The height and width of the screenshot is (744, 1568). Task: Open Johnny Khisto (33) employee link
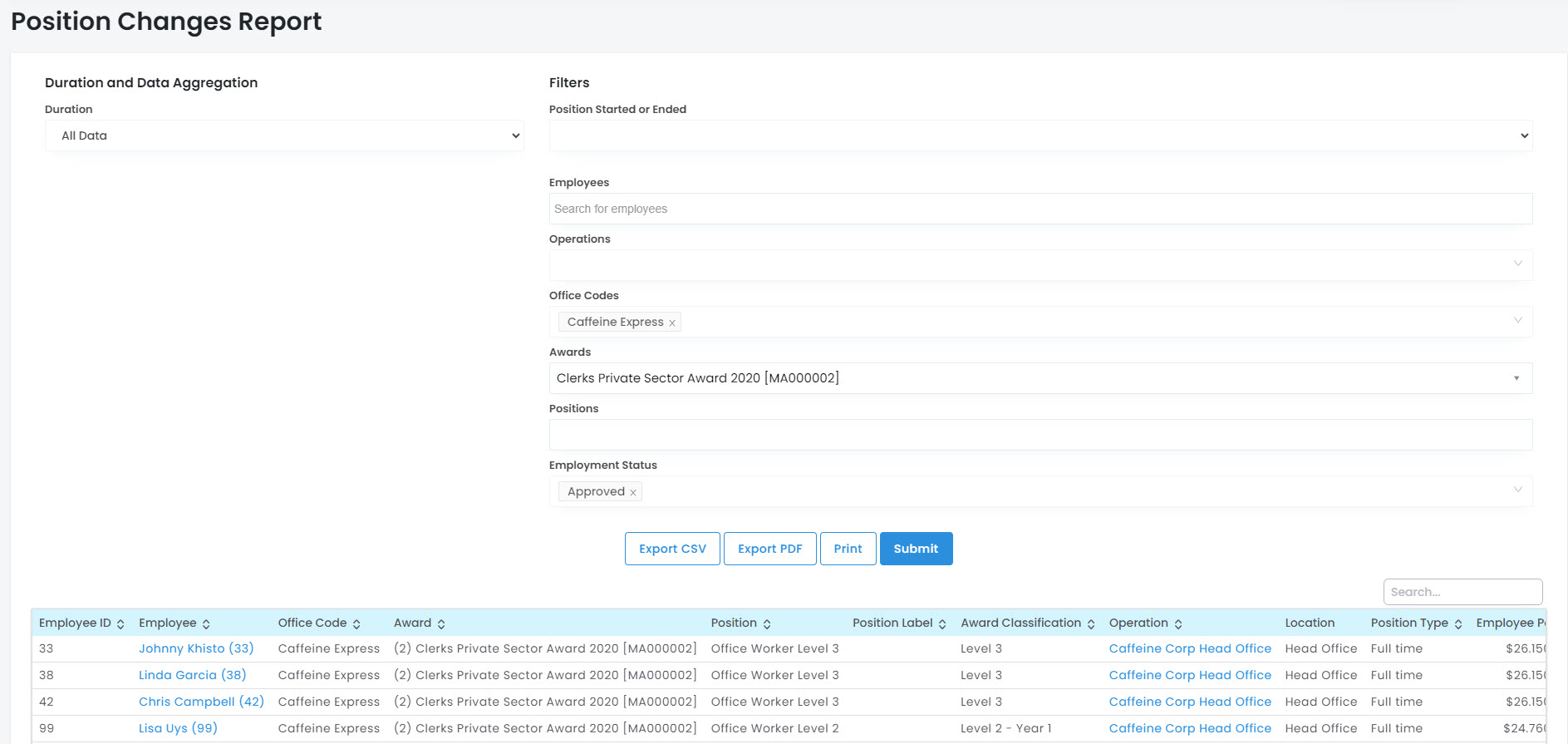[196, 648]
